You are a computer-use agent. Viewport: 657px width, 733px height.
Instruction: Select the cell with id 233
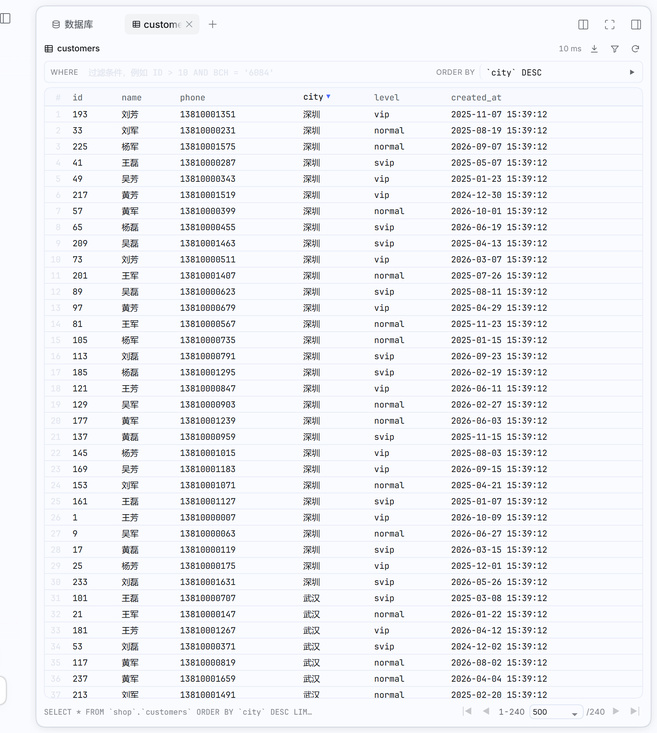click(80, 582)
